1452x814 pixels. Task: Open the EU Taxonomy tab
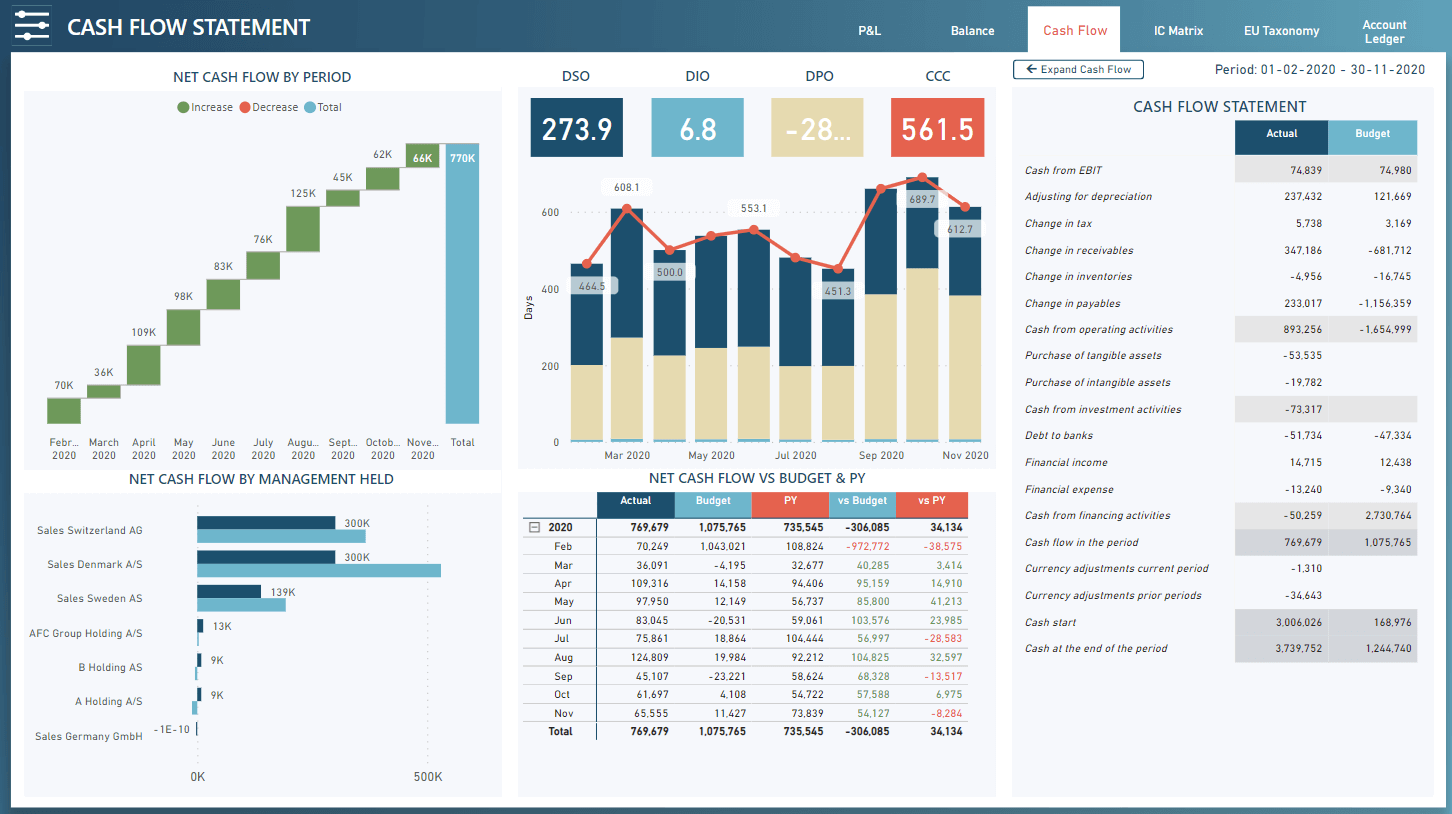1281,31
